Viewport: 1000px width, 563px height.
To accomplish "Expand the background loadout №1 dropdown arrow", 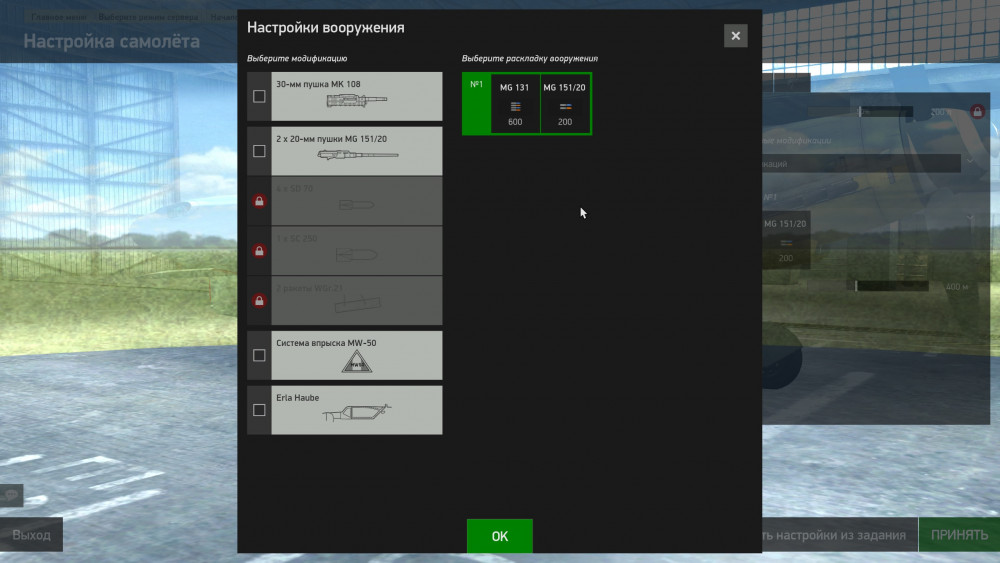I will click(970, 218).
